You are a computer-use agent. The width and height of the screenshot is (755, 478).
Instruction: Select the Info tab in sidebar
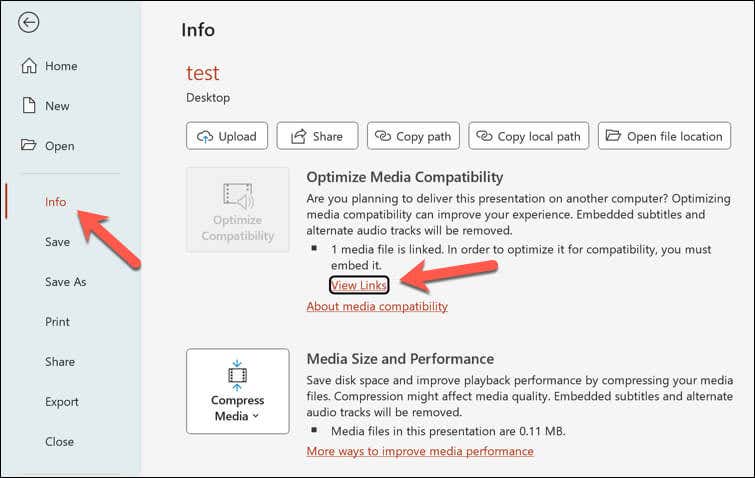(x=55, y=202)
